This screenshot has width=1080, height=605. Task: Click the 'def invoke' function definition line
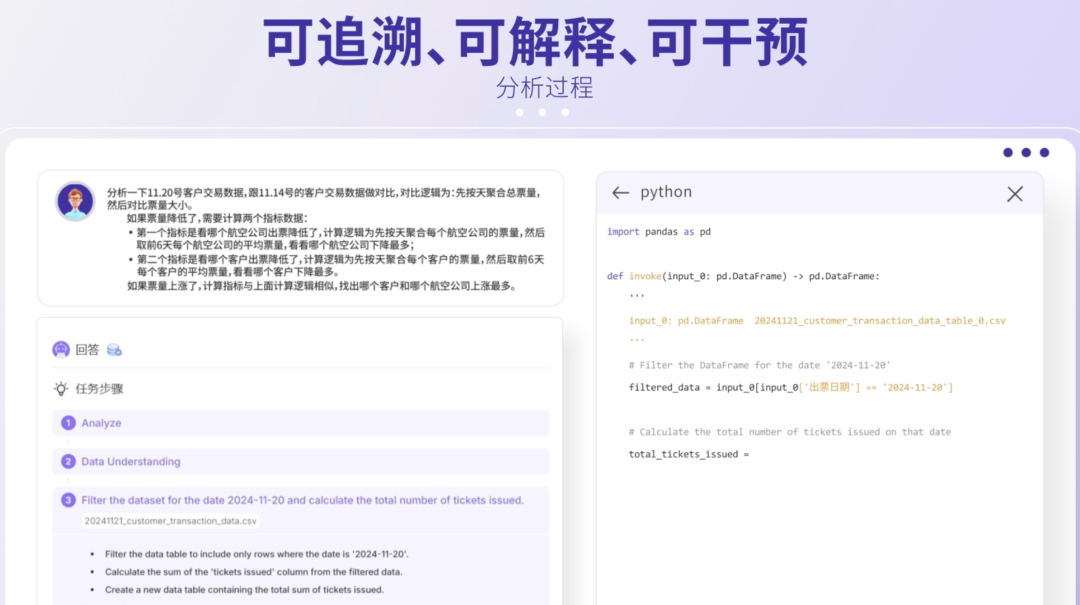point(743,276)
